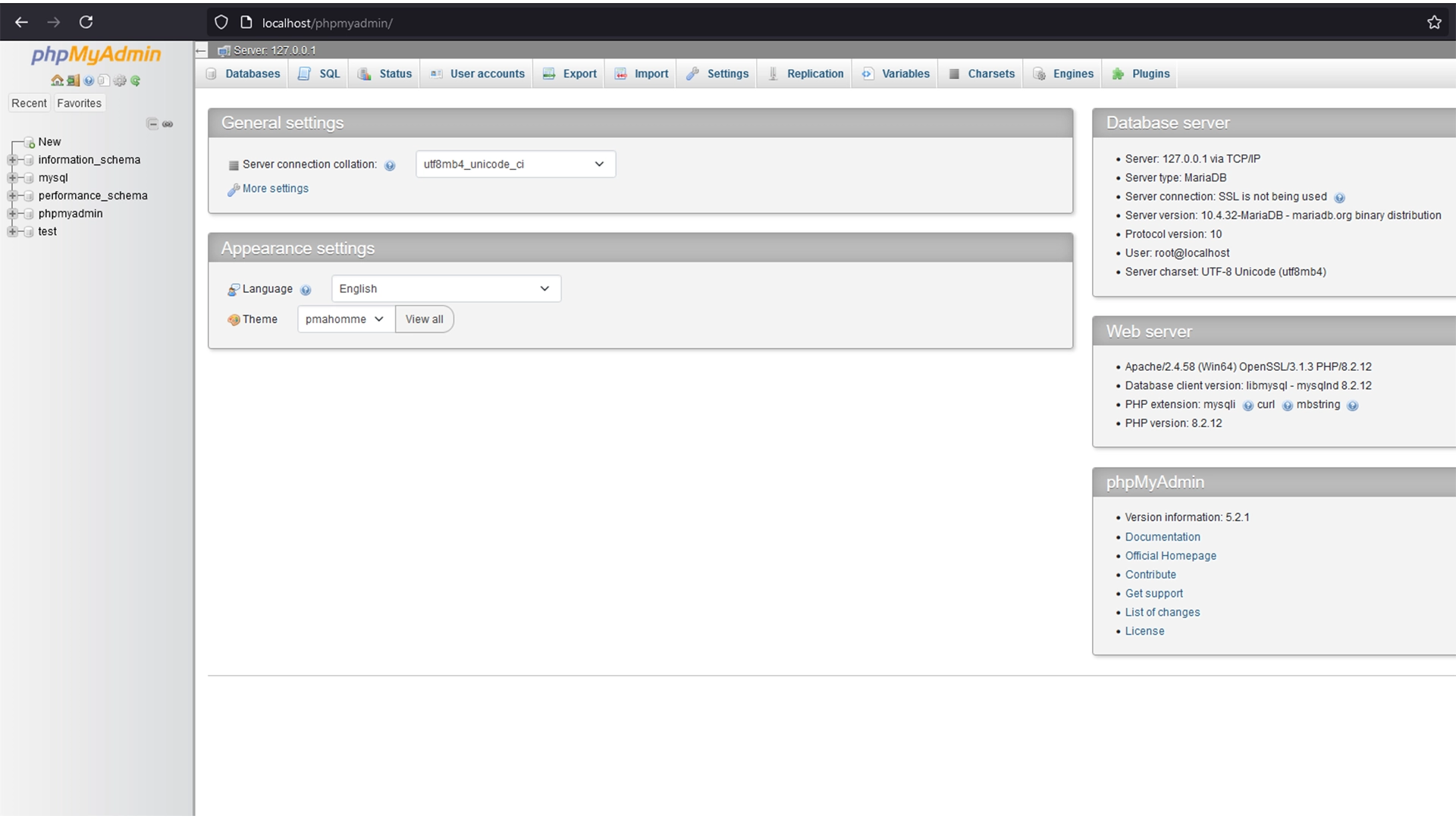This screenshot has height=819, width=1456.
Task: Click the Home icon under phpMyAdmin logo
Action: click(x=57, y=80)
